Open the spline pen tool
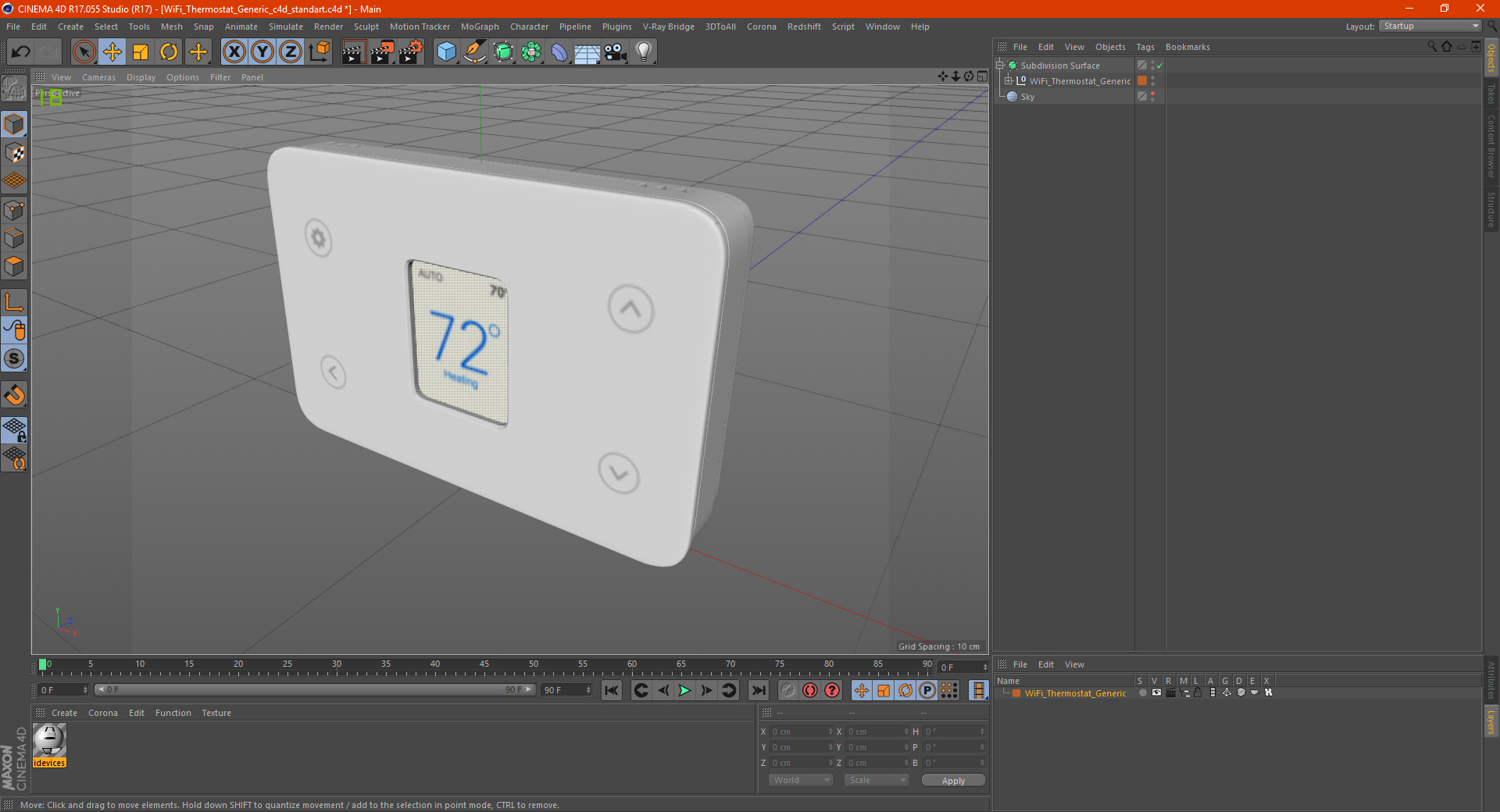The height and width of the screenshot is (812, 1500). pos(474,52)
